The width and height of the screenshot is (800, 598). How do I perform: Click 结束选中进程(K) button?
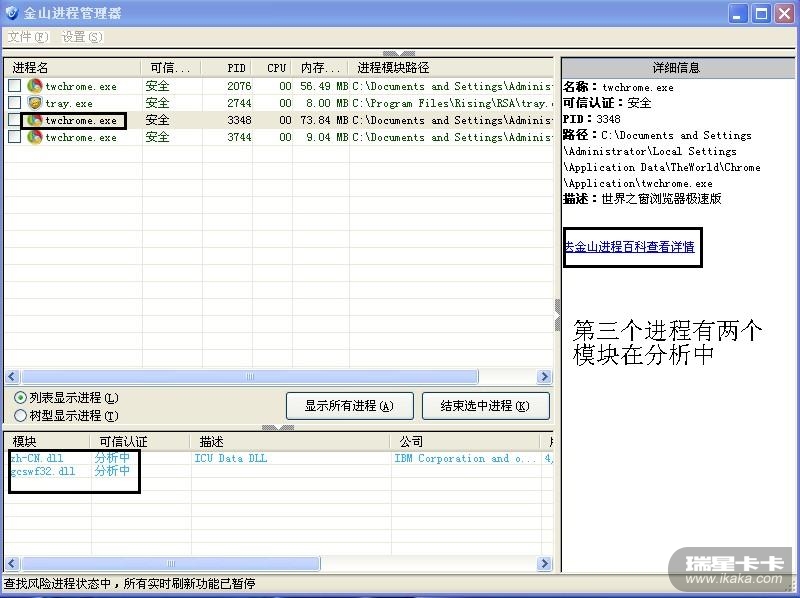pyautogui.click(x=486, y=406)
